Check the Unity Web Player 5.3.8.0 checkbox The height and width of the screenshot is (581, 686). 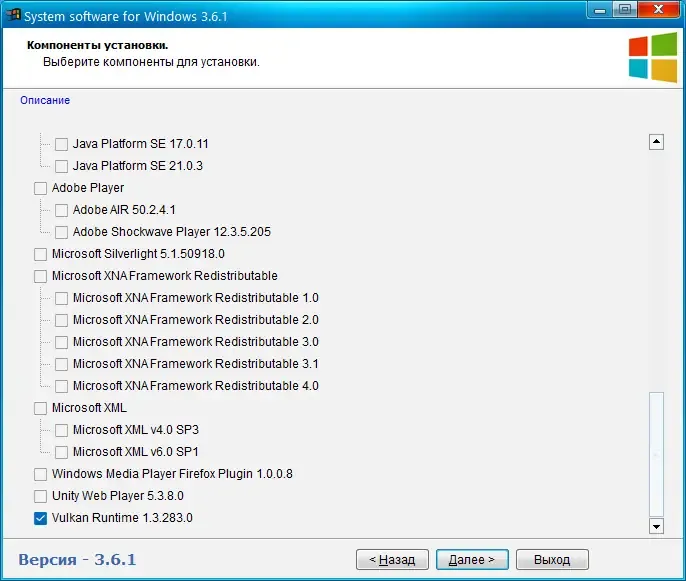(x=40, y=496)
